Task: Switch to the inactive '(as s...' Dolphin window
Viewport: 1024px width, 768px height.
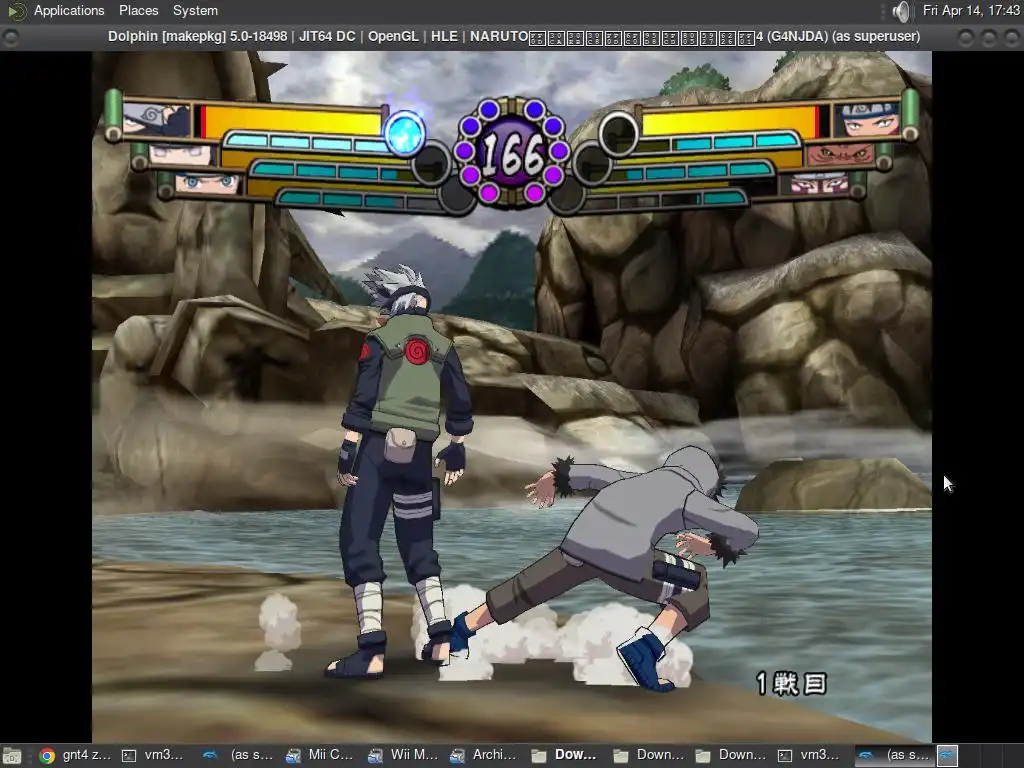Action: click(x=239, y=756)
